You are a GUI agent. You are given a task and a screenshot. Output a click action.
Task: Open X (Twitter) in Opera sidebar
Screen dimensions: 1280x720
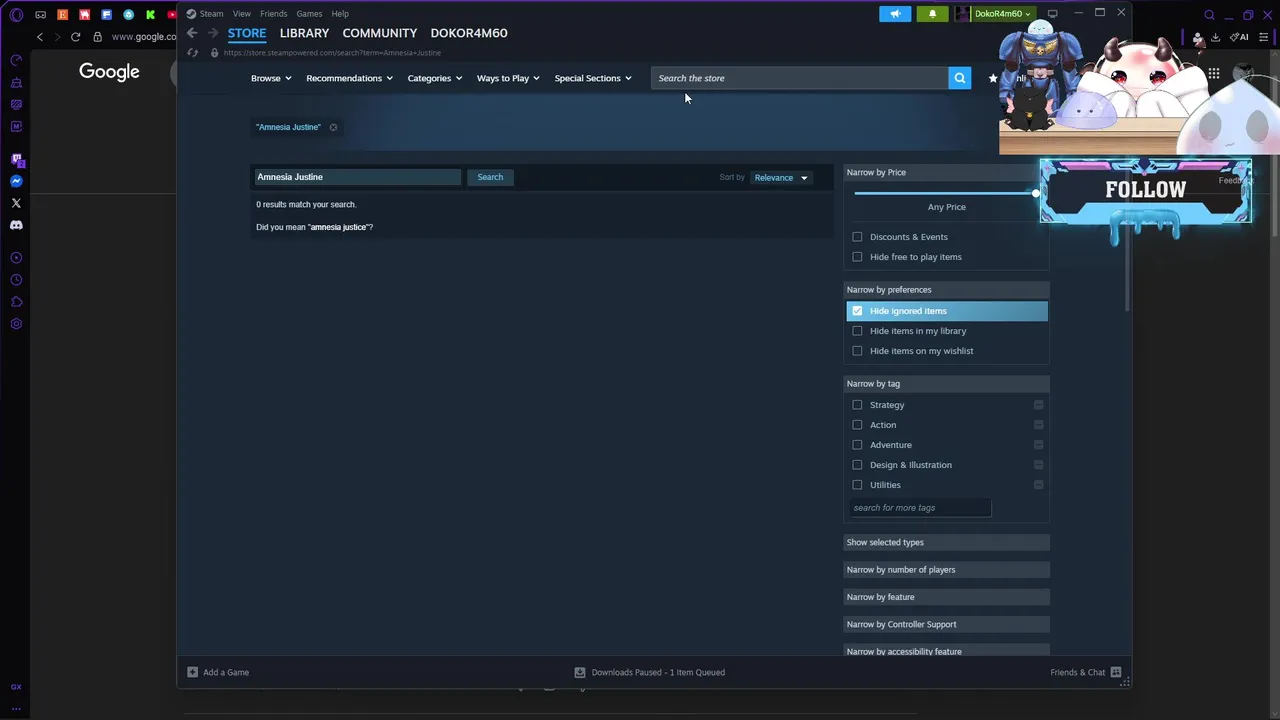coord(16,203)
